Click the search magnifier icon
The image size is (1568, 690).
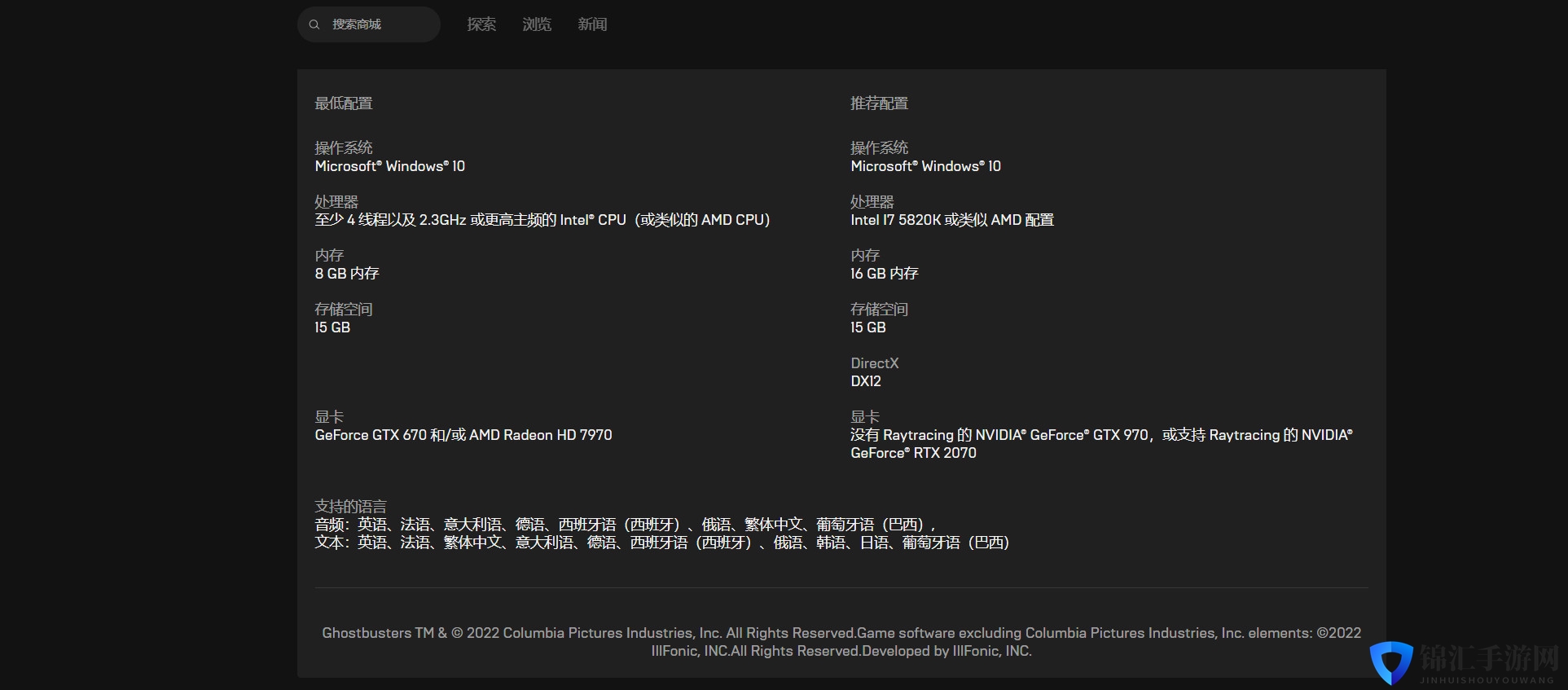click(314, 24)
